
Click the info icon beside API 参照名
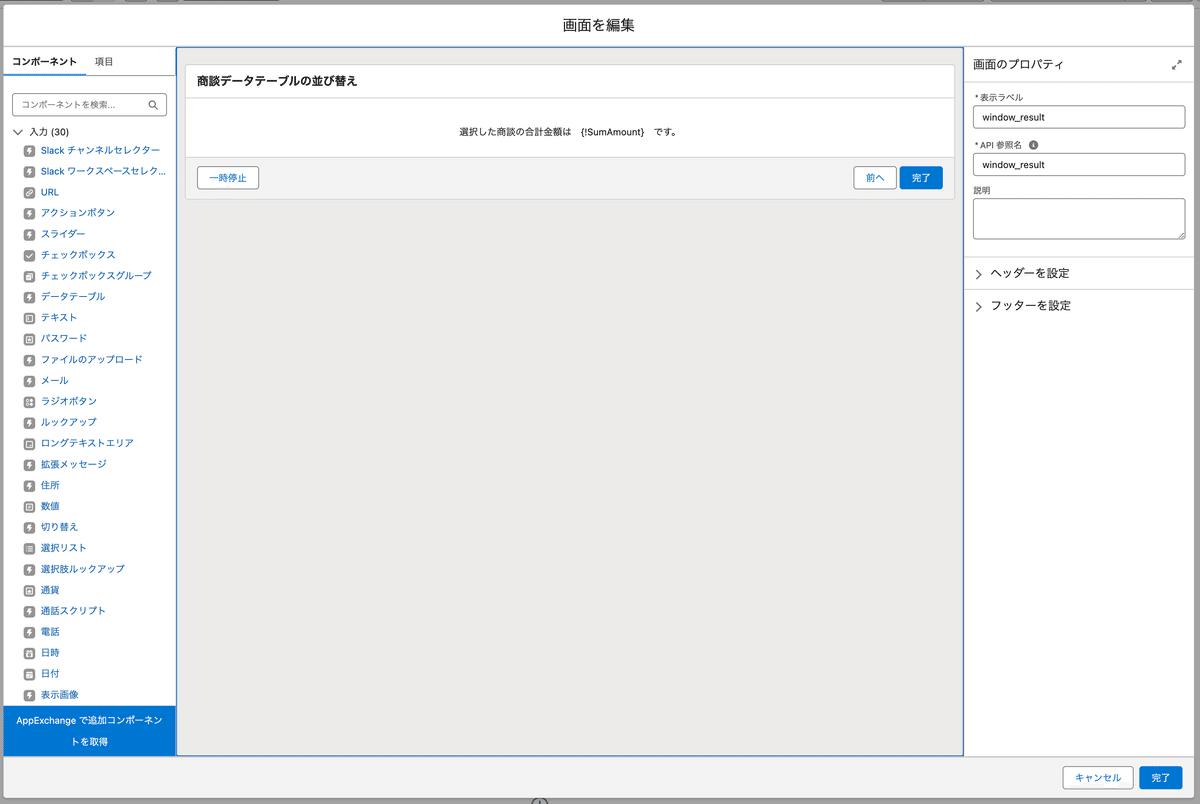pyautogui.click(x=1033, y=145)
